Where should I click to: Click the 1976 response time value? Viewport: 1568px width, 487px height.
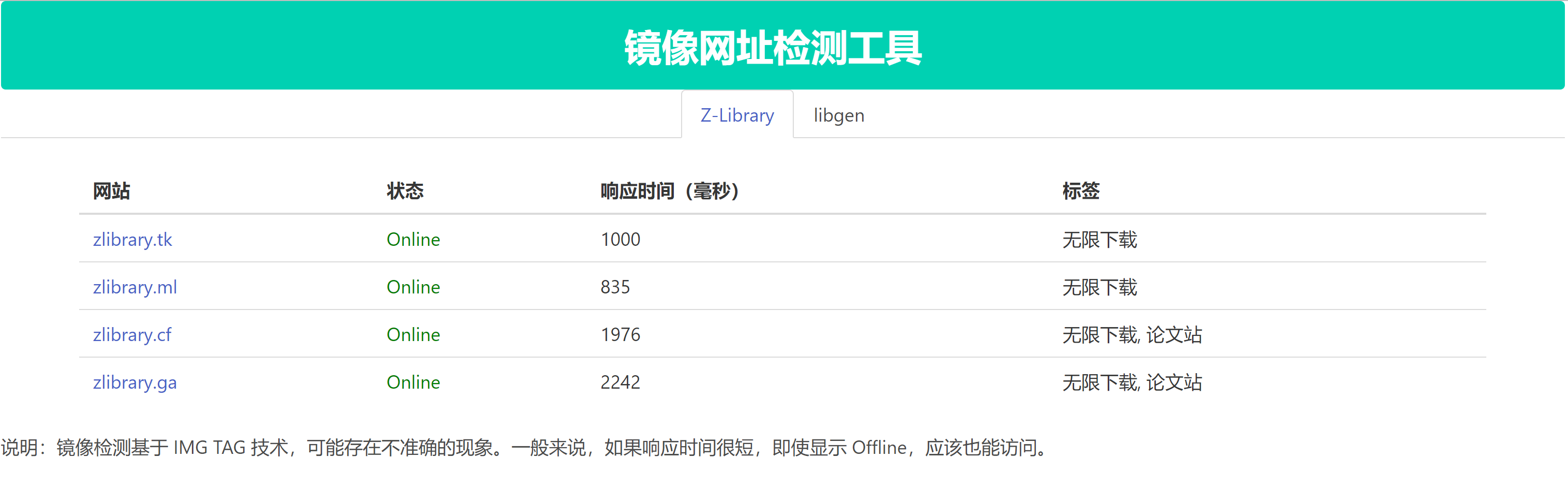tap(620, 335)
